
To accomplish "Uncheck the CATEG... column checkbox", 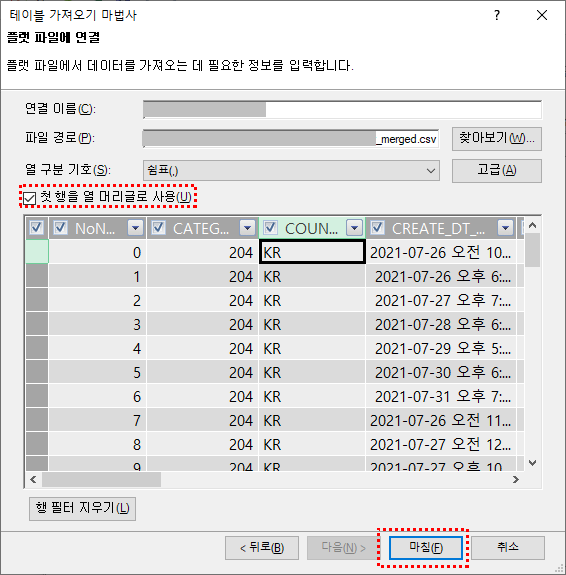I will (158, 228).
